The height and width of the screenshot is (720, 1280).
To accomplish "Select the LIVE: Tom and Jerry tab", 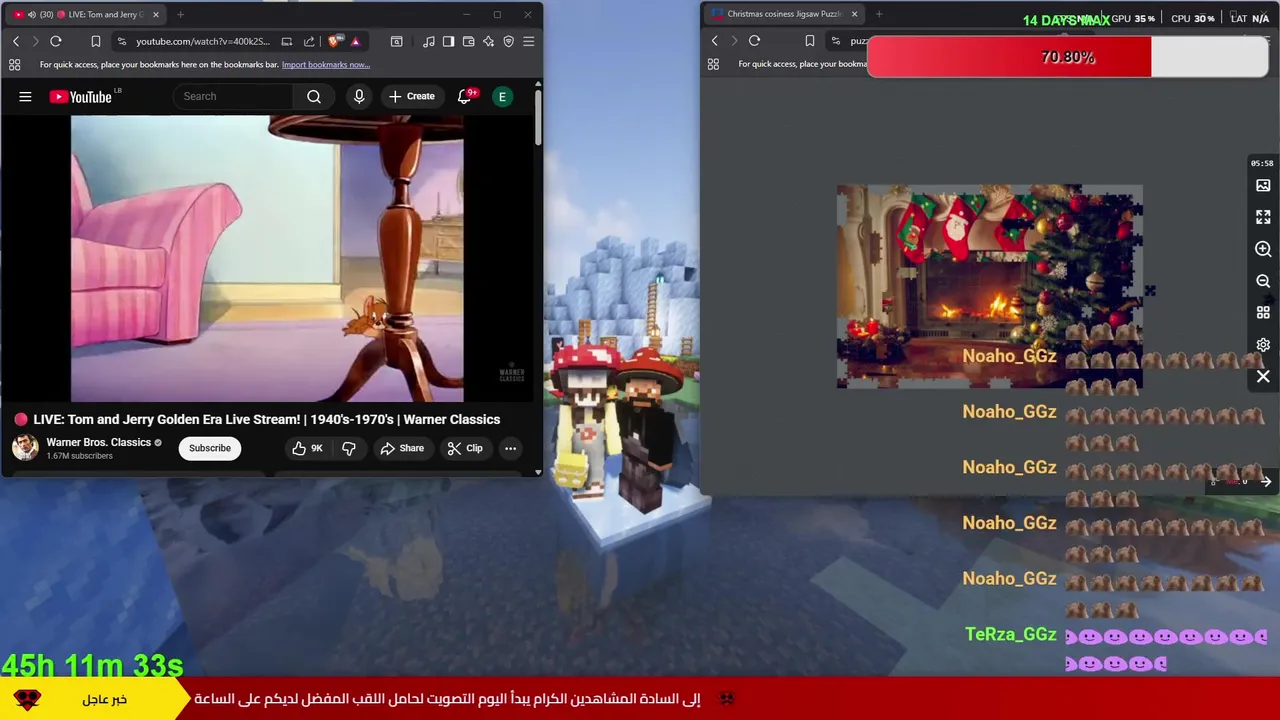I will (x=86, y=15).
